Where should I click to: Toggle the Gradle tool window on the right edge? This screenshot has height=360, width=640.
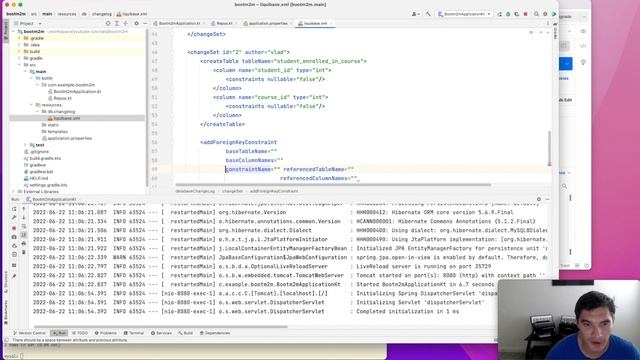tap(555, 31)
